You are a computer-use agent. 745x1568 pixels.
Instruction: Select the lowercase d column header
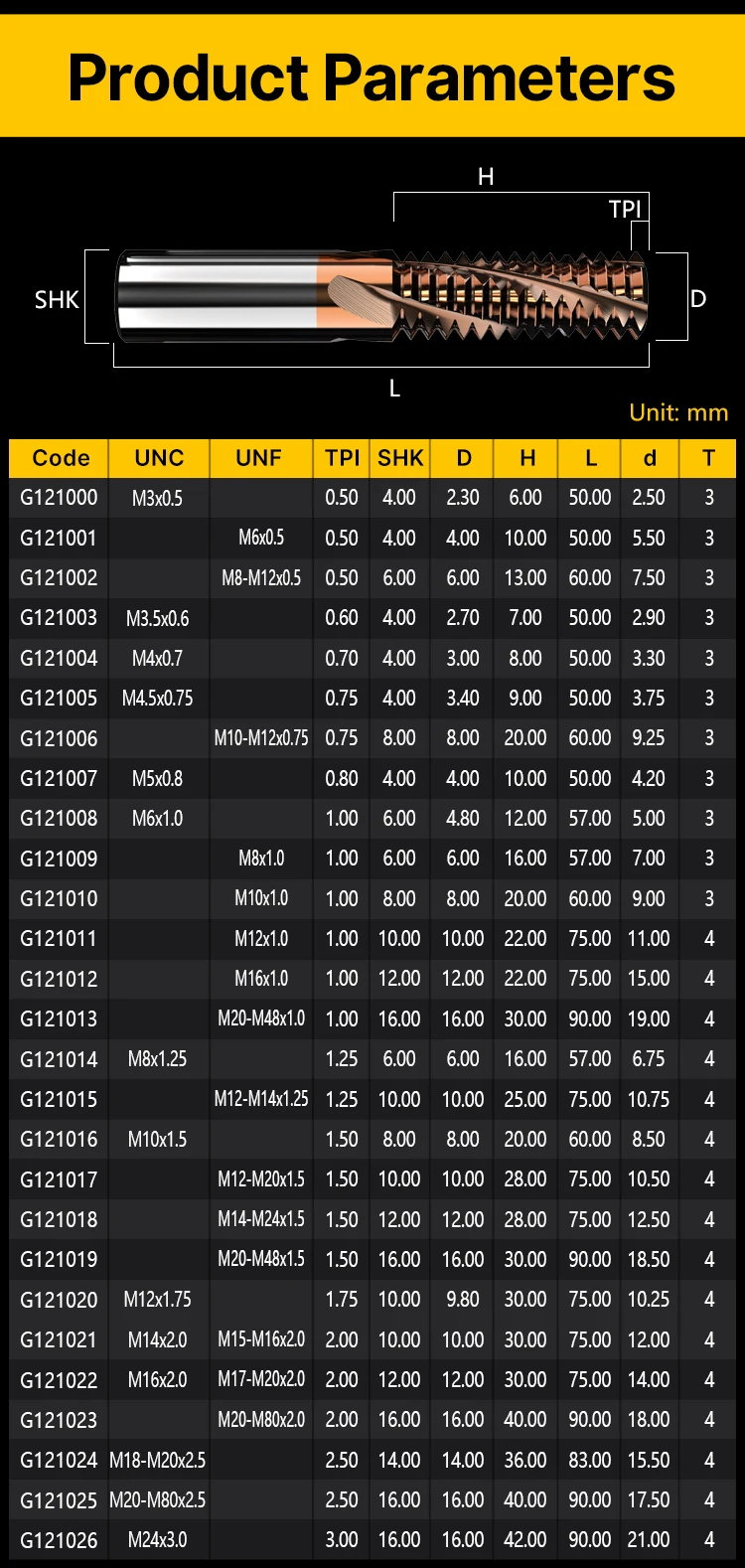pyautogui.click(x=650, y=458)
